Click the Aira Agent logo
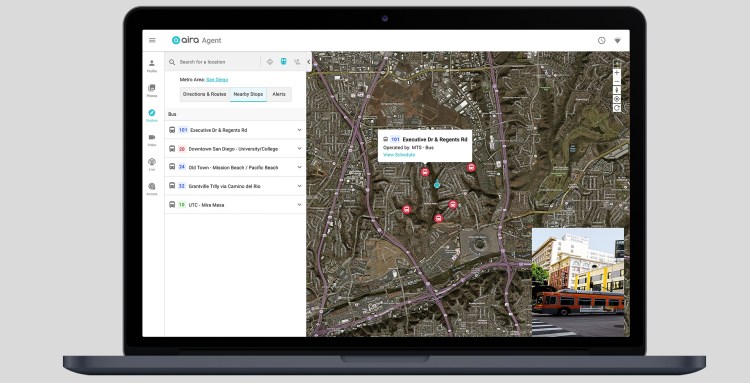 point(197,41)
